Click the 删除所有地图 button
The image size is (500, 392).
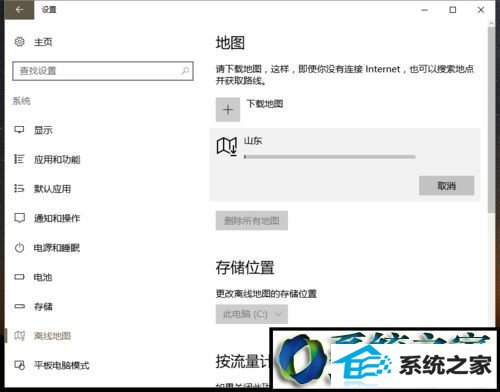point(252,220)
